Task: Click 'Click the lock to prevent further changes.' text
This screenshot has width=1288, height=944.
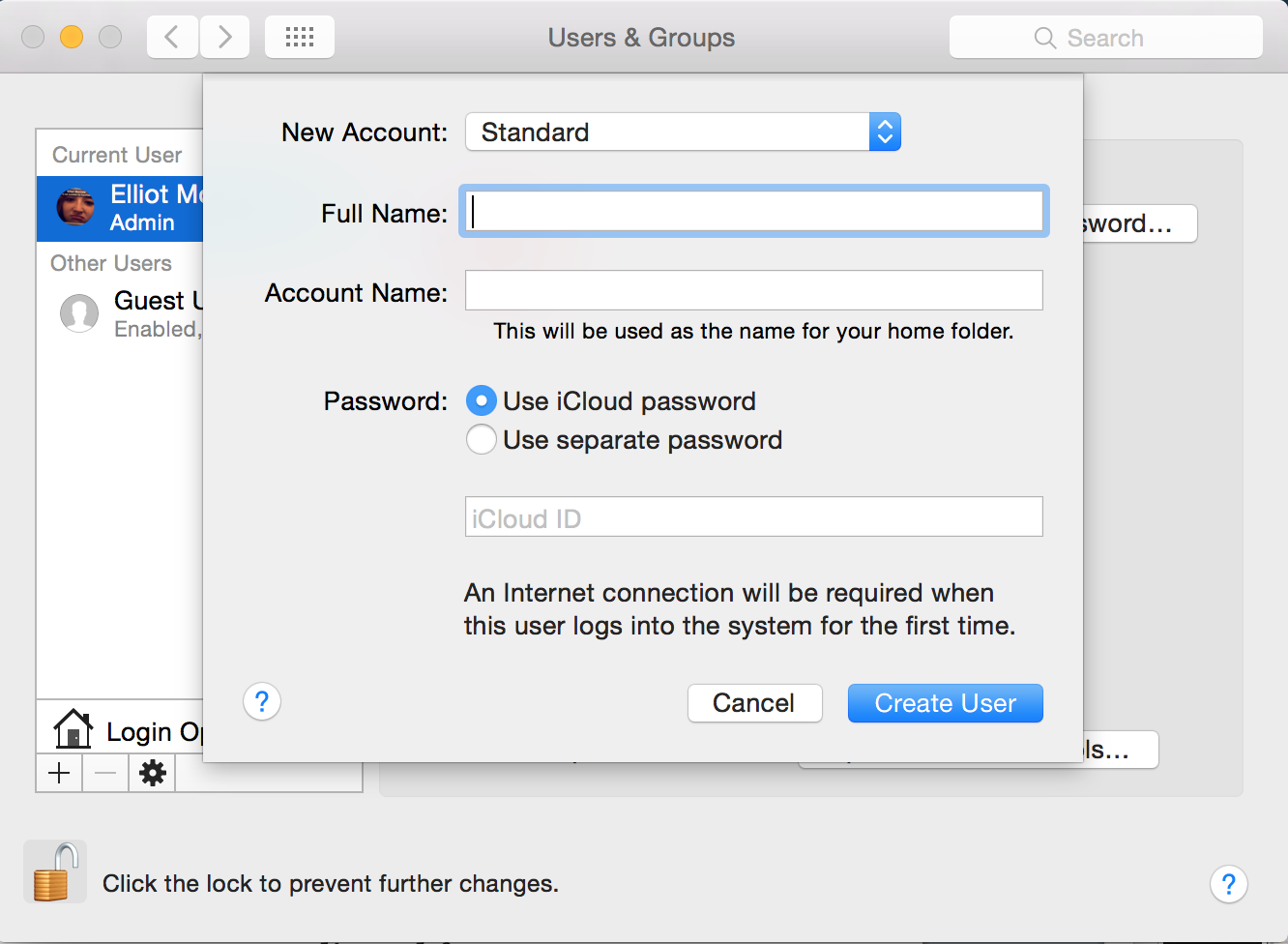Action: pos(331,884)
